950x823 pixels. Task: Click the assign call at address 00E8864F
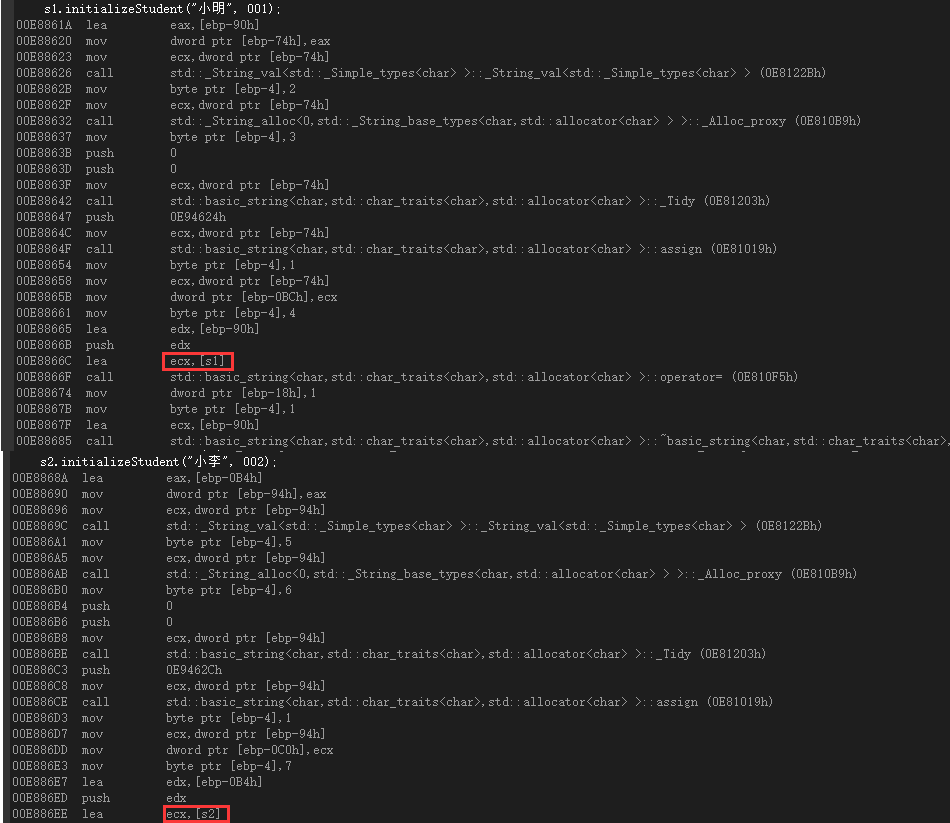396,249
